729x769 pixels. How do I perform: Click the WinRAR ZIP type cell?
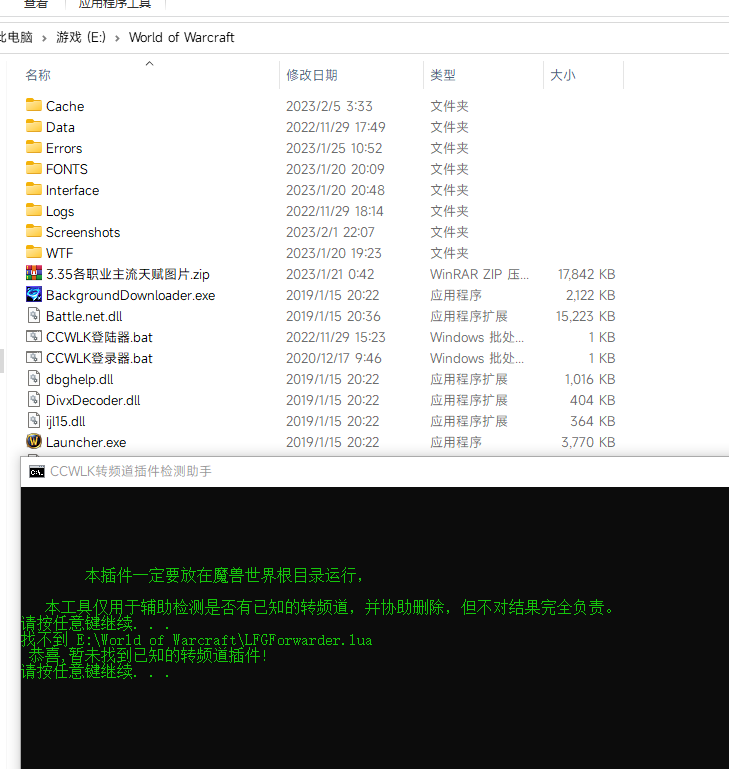pos(479,274)
